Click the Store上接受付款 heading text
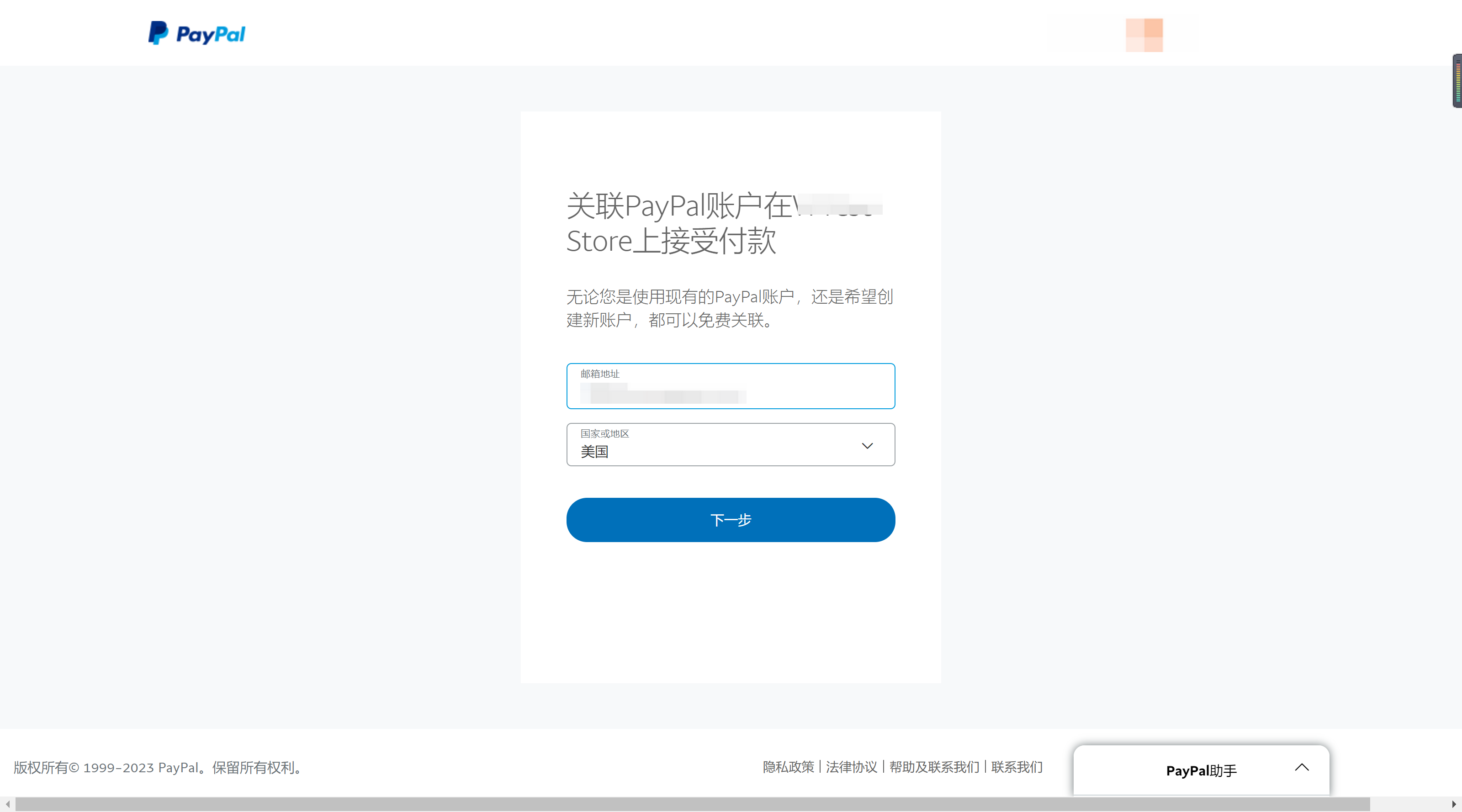This screenshot has width=1462, height=812. (671, 241)
